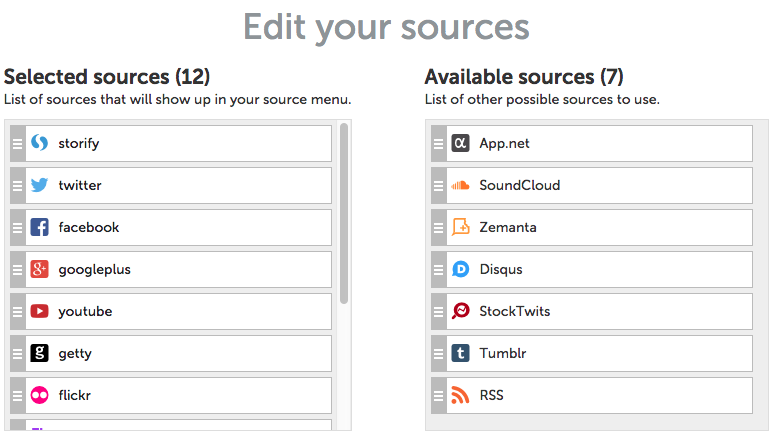Click the storify swirl icon
Viewport: 776px width, 440px height.
coord(40,143)
